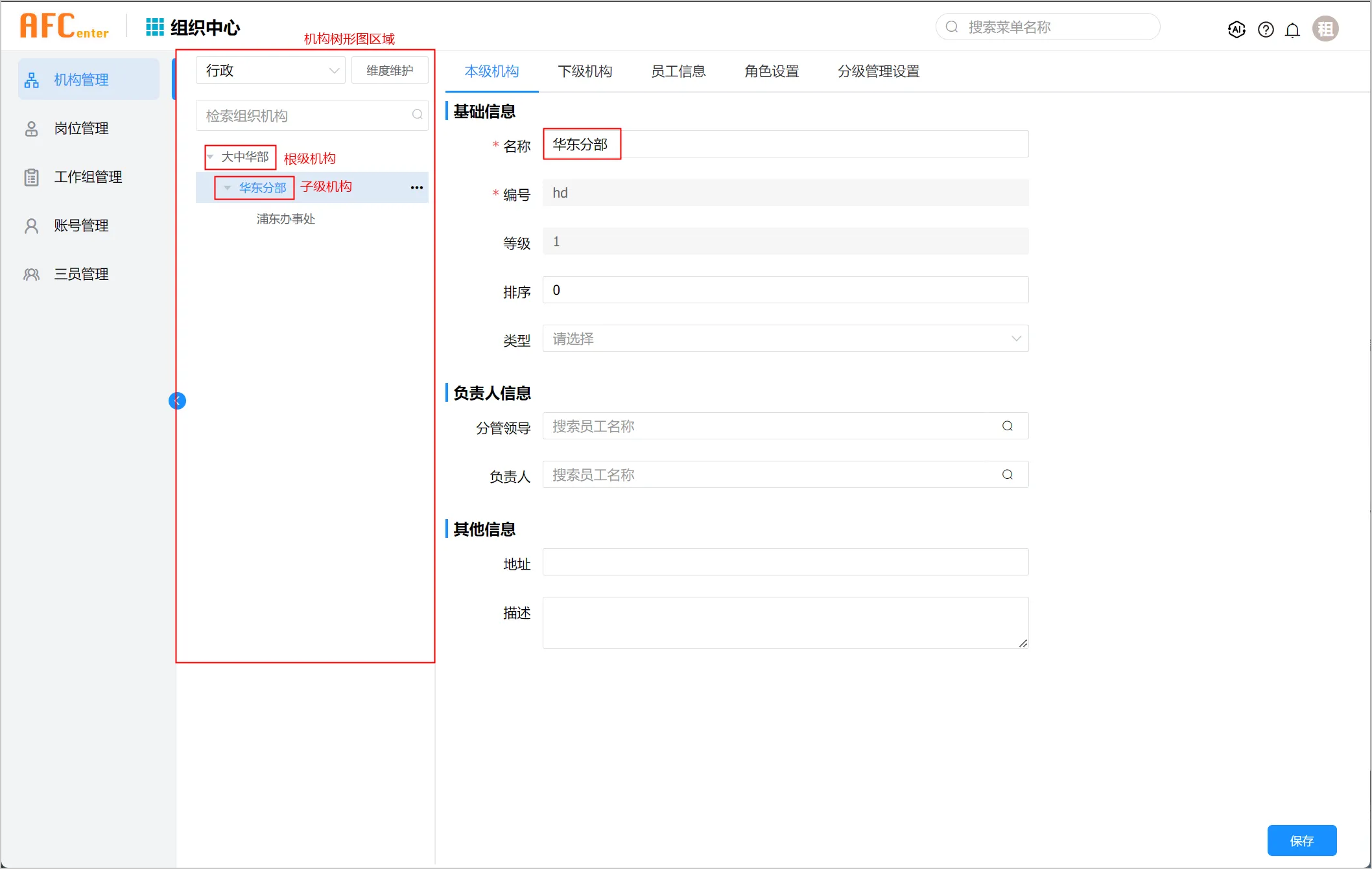Select 浦东办事处 in the tree
This screenshot has width=1372, height=869.
click(x=286, y=219)
